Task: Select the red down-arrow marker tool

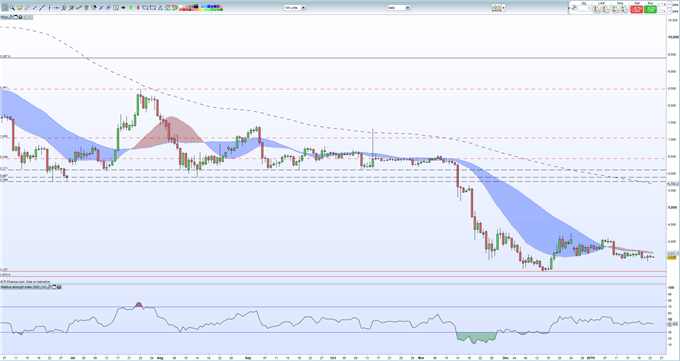Action: pos(138,8)
